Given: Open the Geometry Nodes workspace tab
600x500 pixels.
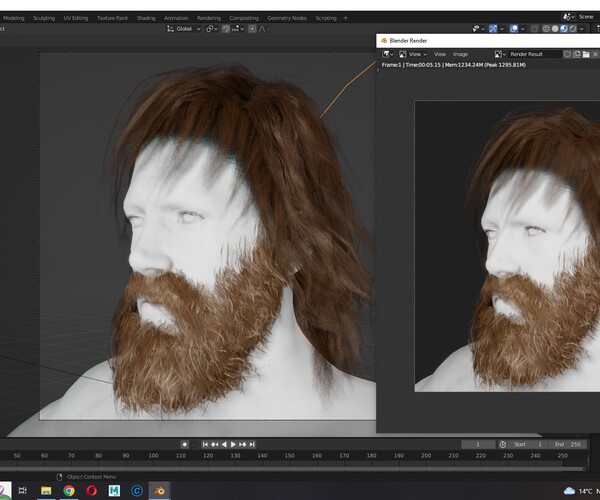Looking at the screenshot, I should pyautogui.click(x=287, y=18).
